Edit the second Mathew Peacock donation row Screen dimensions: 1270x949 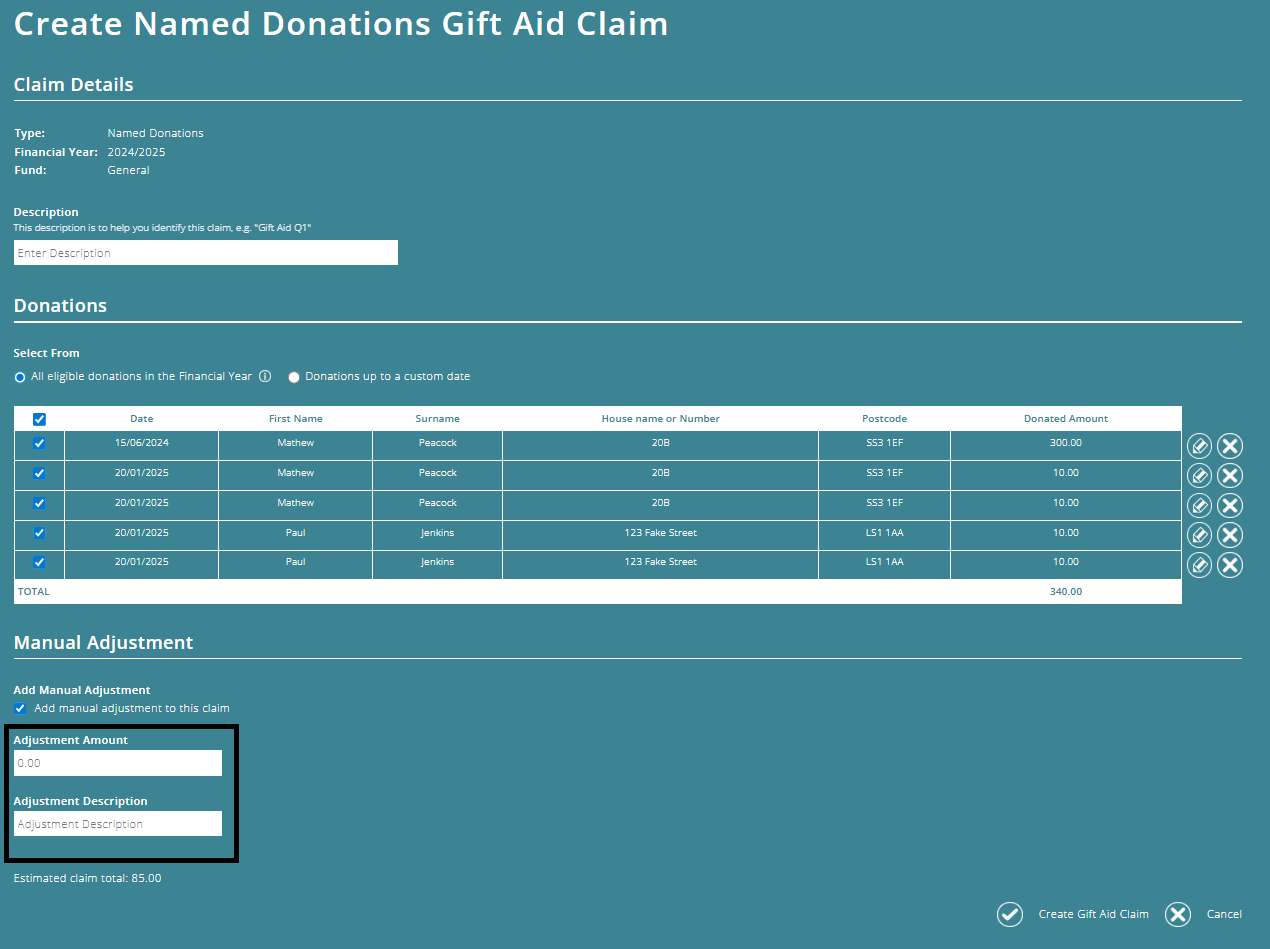point(1199,475)
